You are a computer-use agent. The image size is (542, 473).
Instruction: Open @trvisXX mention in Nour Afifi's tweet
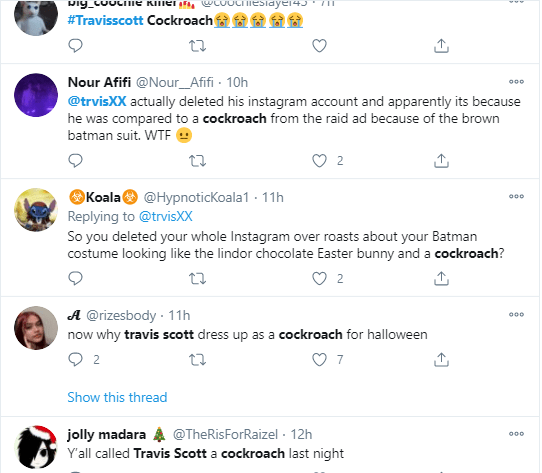[x=97, y=101]
